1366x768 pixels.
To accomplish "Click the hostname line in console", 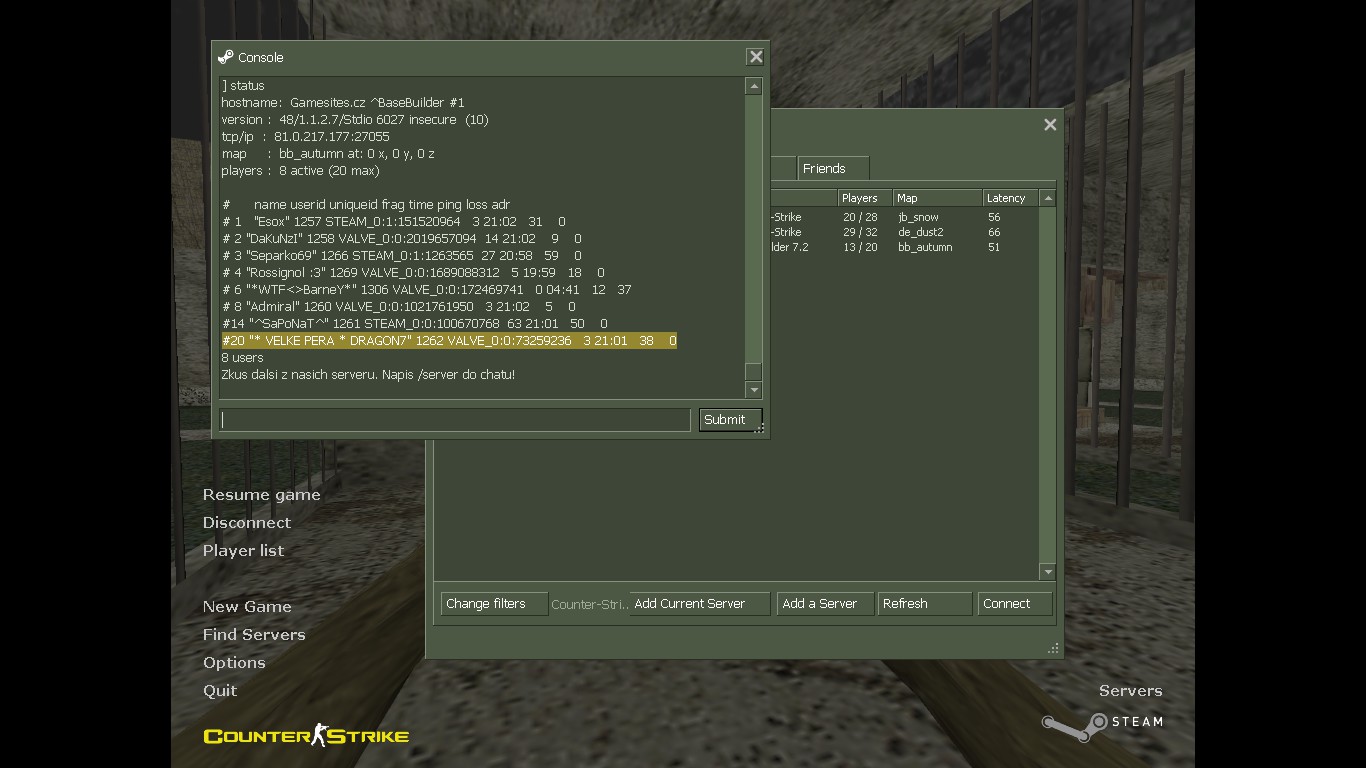I will [x=343, y=103].
